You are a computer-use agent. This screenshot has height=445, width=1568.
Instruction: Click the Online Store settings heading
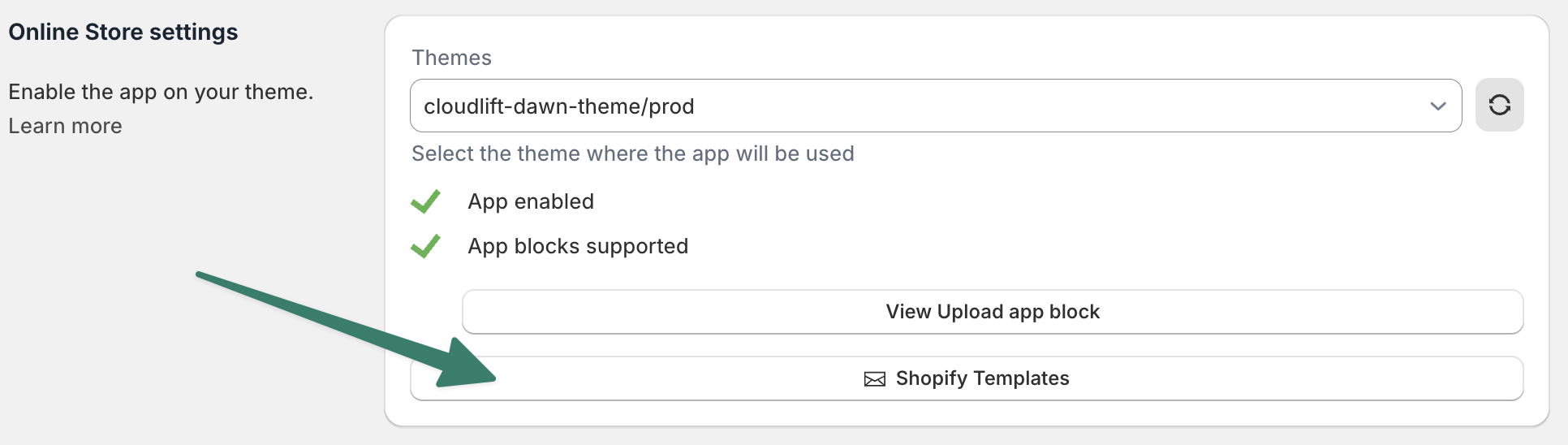click(123, 32)
